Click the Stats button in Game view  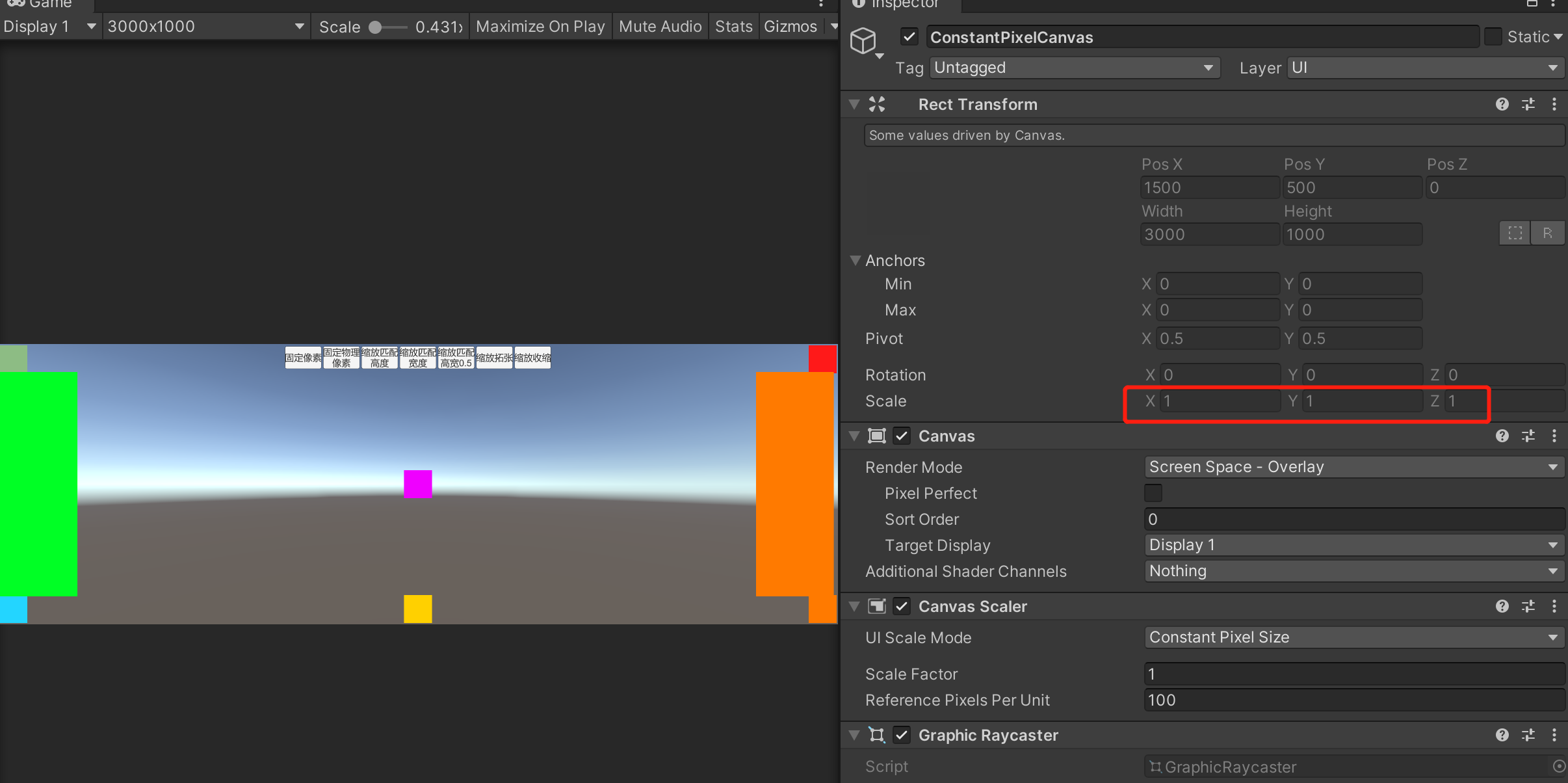click(733, 27)
